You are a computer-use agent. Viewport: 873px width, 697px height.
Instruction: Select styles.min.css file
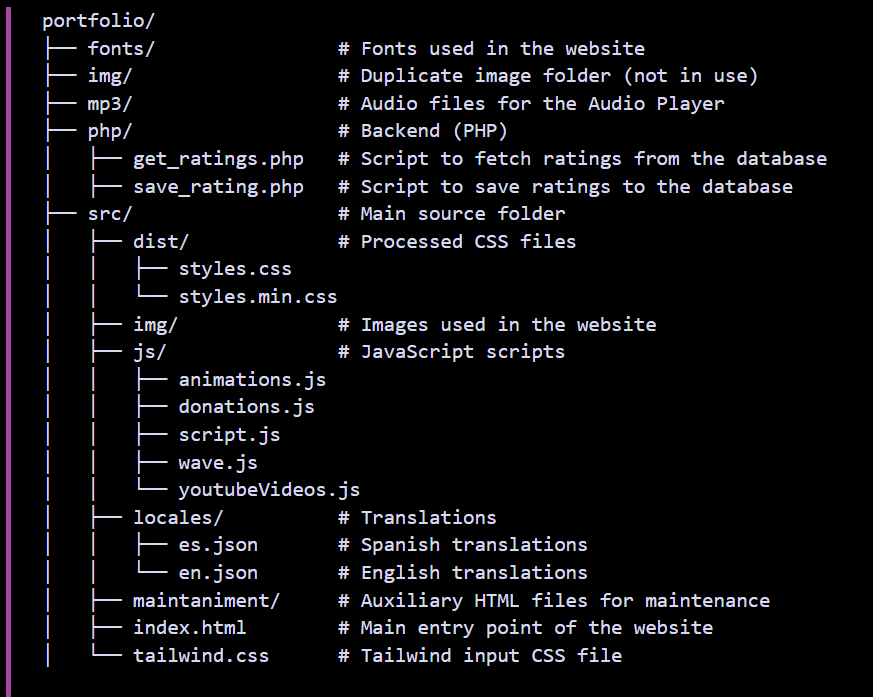click(x=258, y=297)
